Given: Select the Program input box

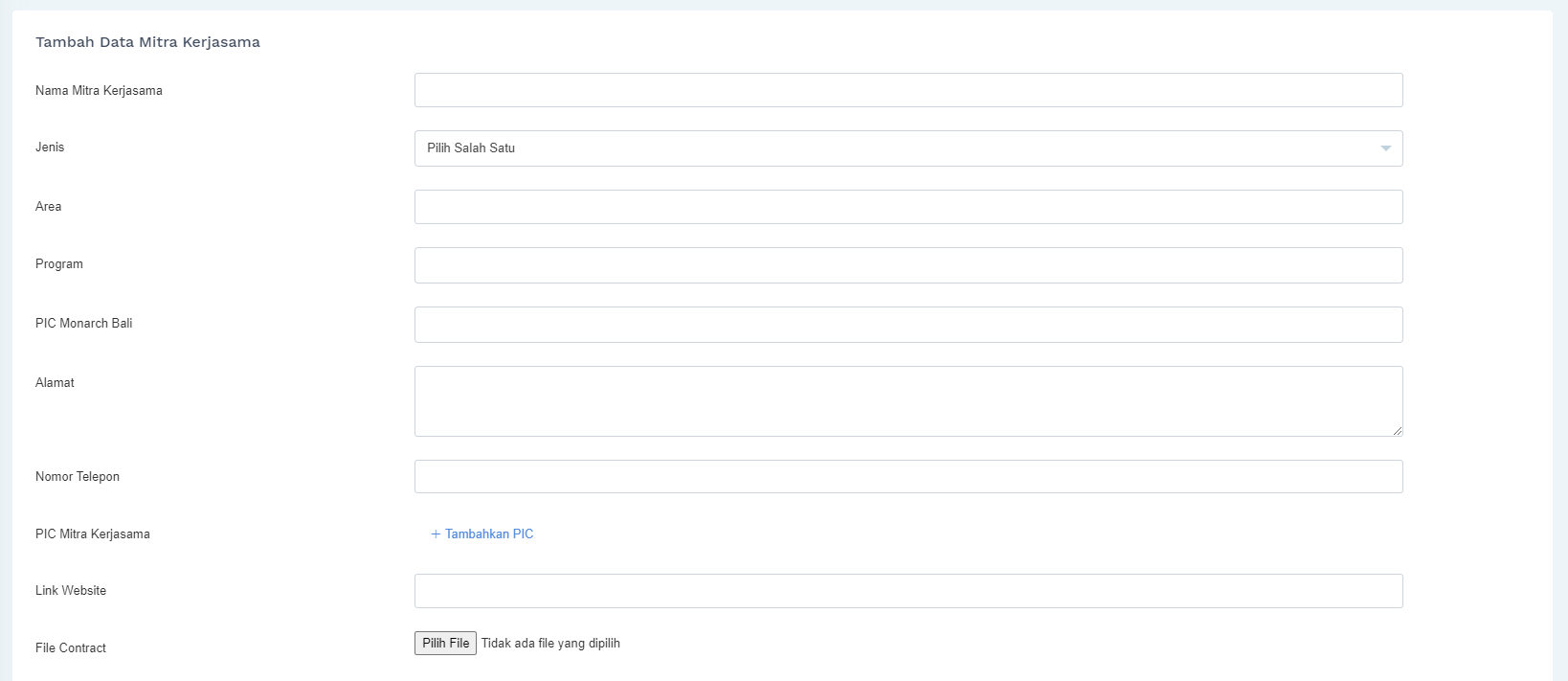Looking at the screenshot, I should tap(907, 265).
